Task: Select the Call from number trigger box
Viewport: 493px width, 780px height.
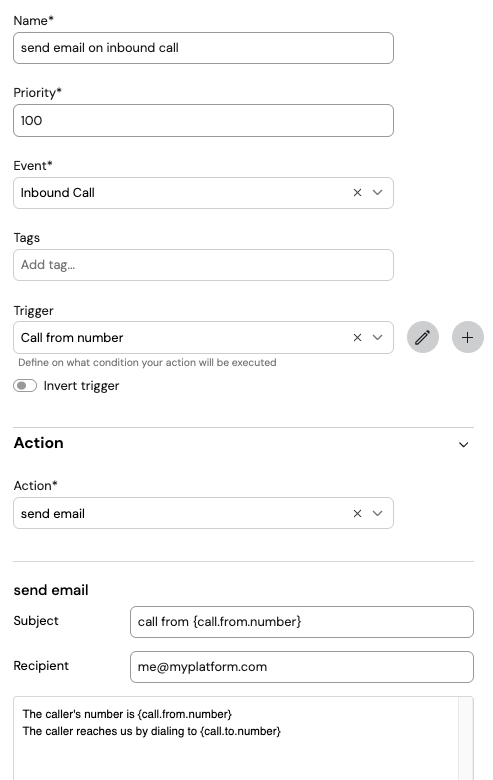Action: point(203,337)
